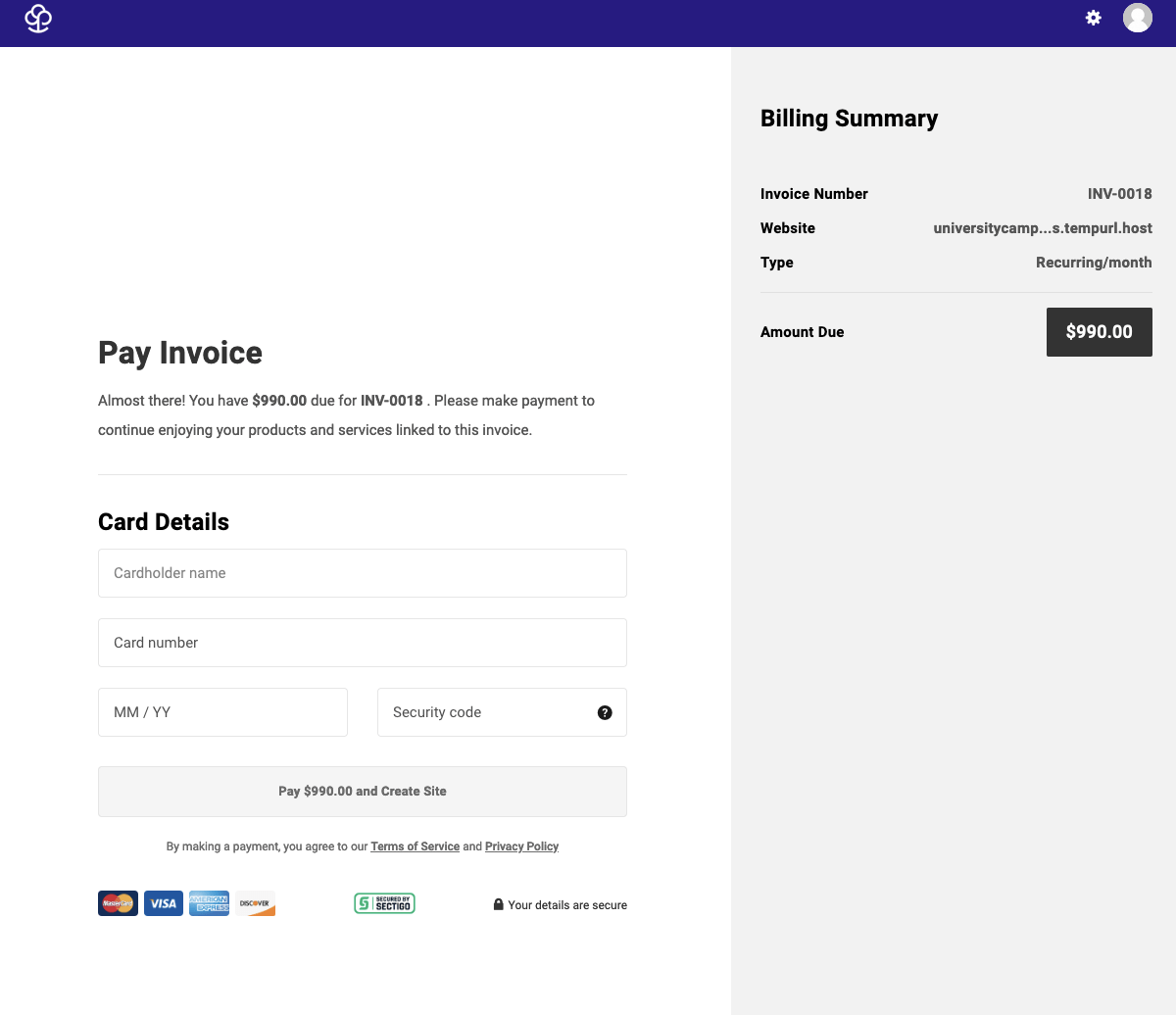This screenshot has height=1015, width=1176.
Task: Open the settings gear in the top bar
Action: 1093,17
